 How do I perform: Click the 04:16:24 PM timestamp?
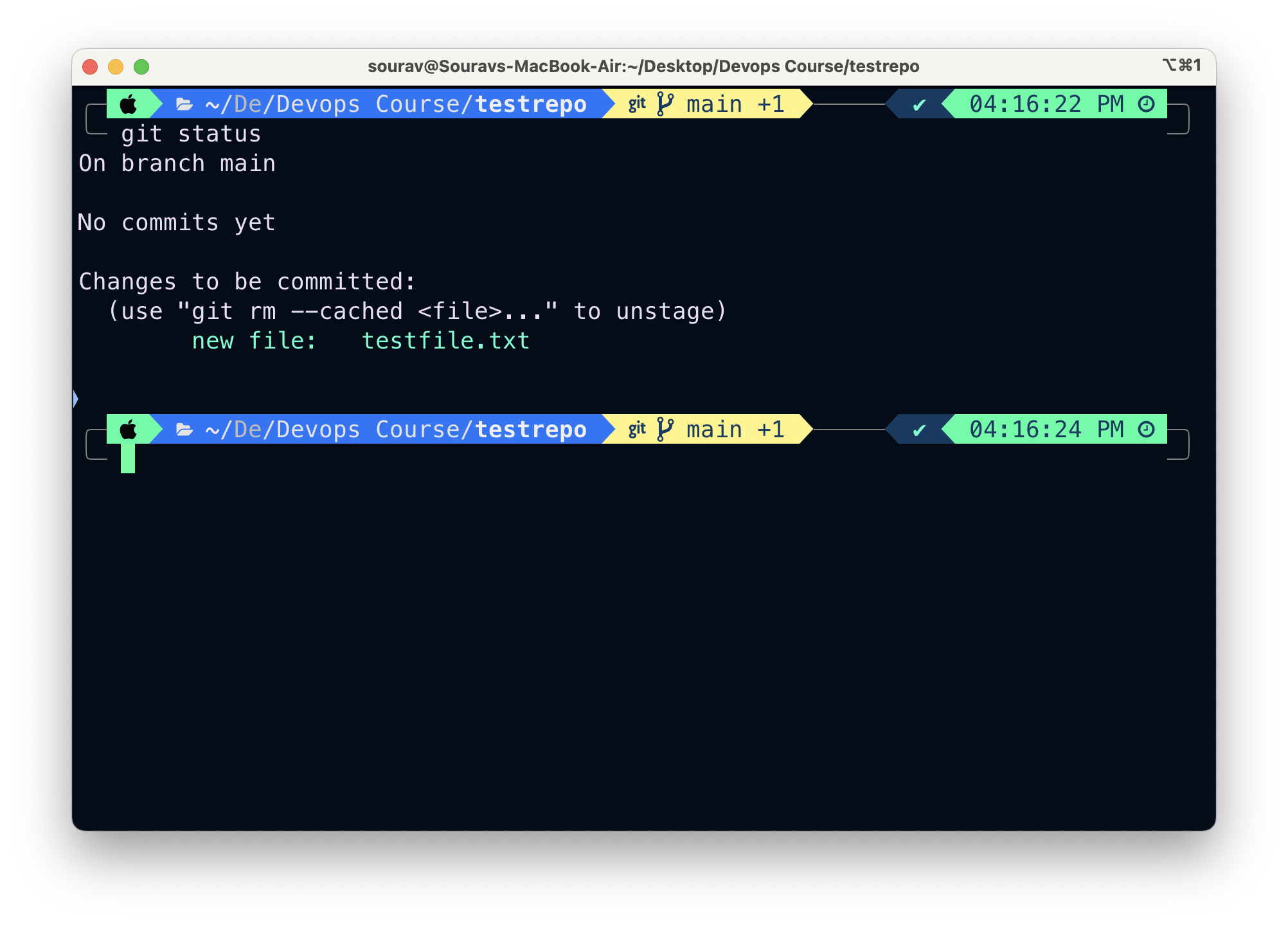(x=1046, y=430)
